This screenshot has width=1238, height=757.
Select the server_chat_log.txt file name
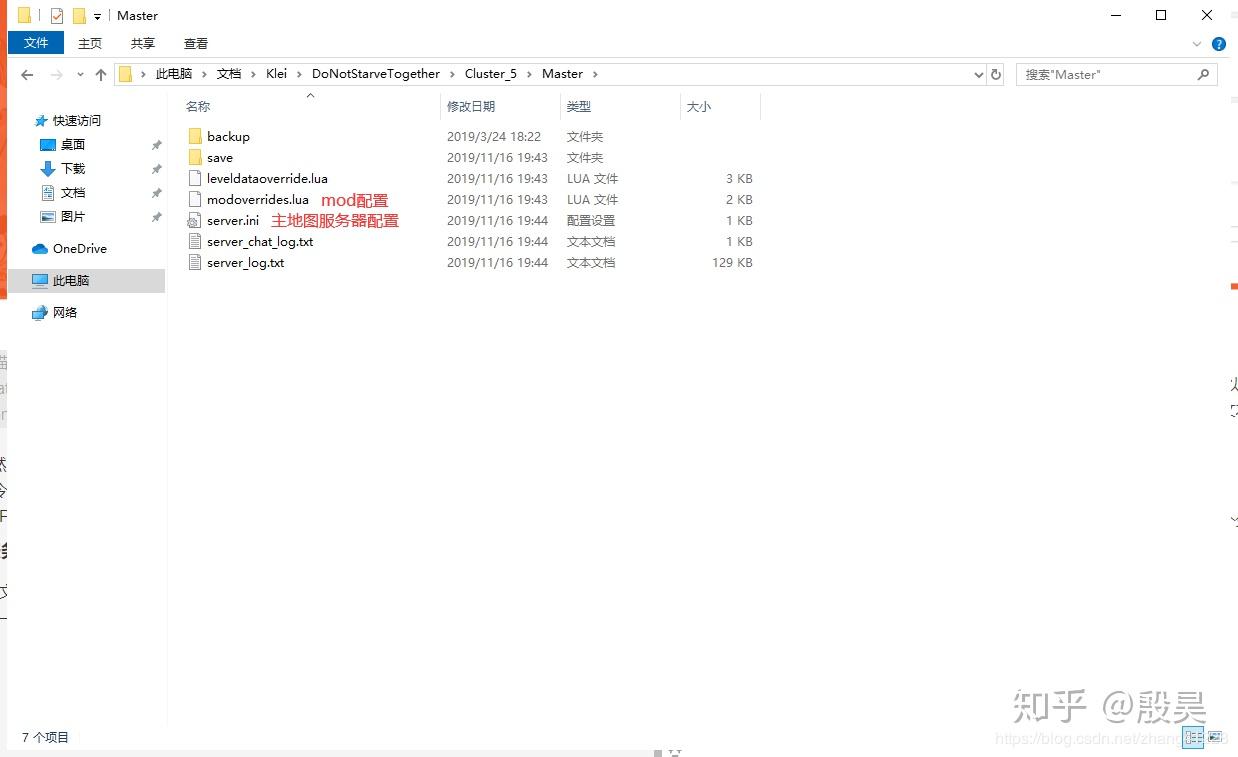point(260,241)
